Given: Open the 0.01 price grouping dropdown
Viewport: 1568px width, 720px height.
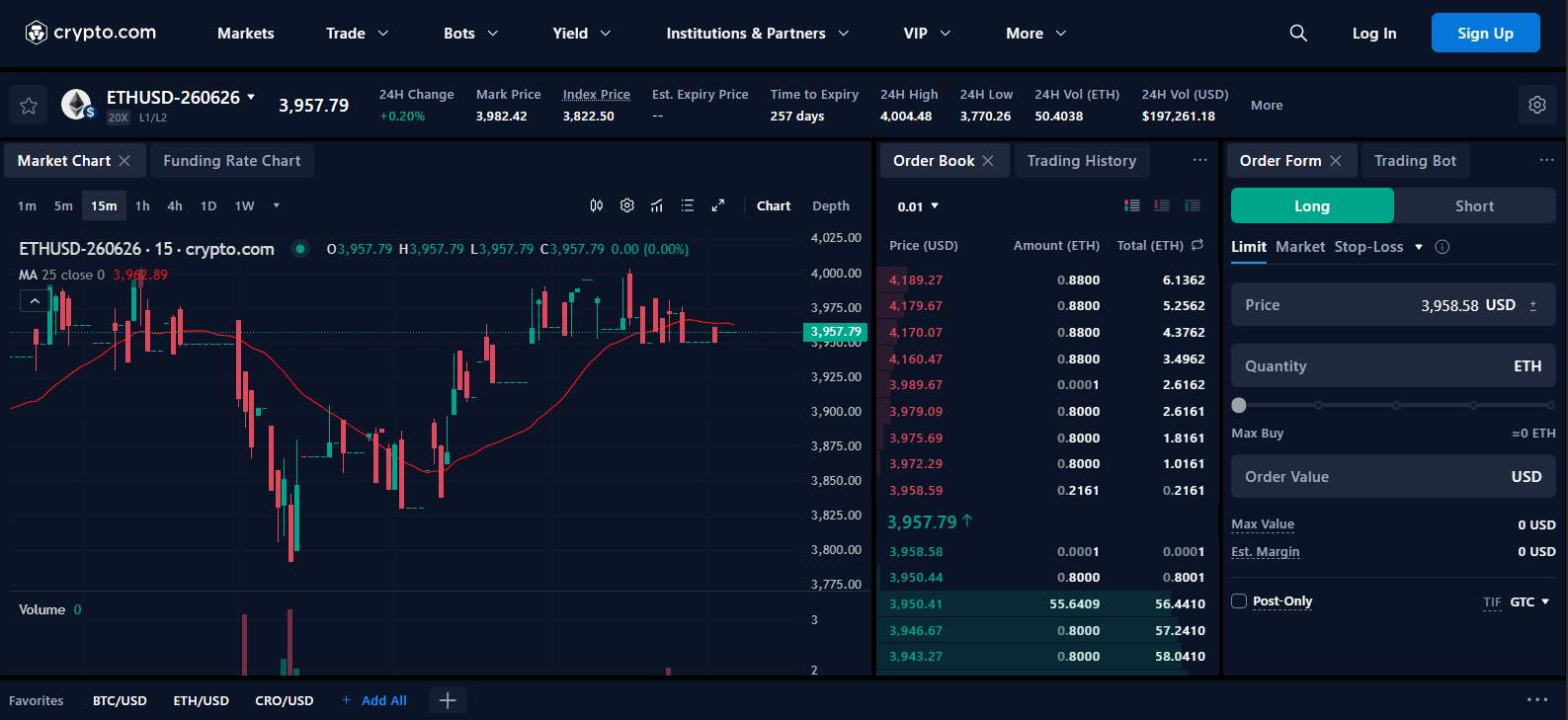Looking at the screenshot, I should point(918,206).
